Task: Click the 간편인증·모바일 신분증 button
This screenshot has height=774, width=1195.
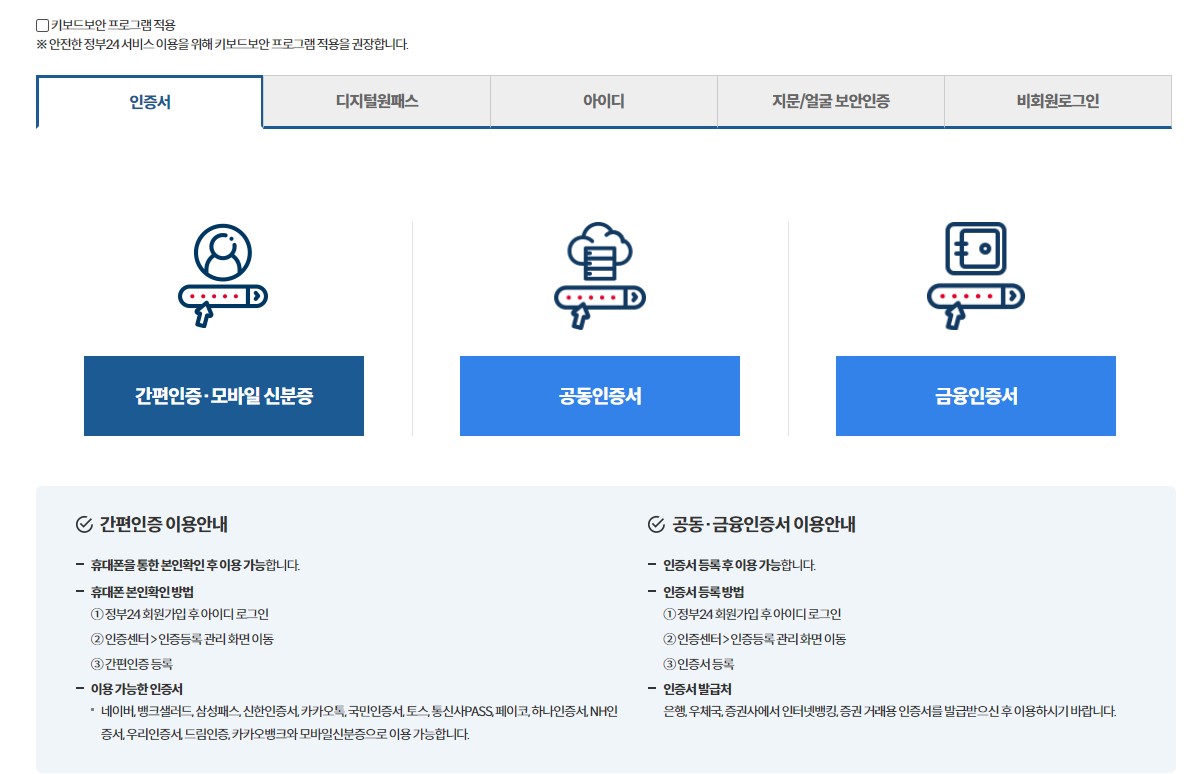Action: pyautogui.click(x=224, y=396)
